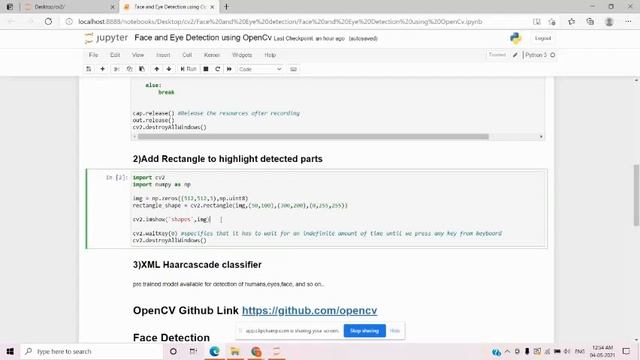Click the right arrow of cell scrollbar

[541, 137]
